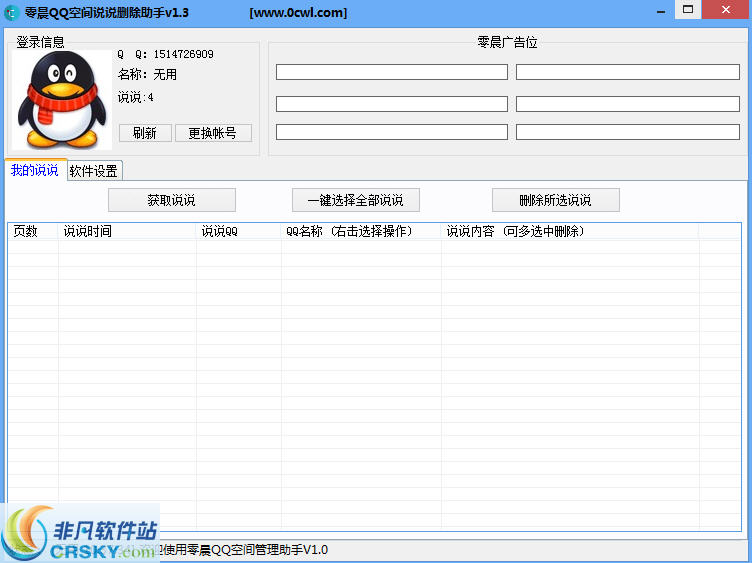Click the 说说QQ column header
752x563 pixels.
[239, 231]
